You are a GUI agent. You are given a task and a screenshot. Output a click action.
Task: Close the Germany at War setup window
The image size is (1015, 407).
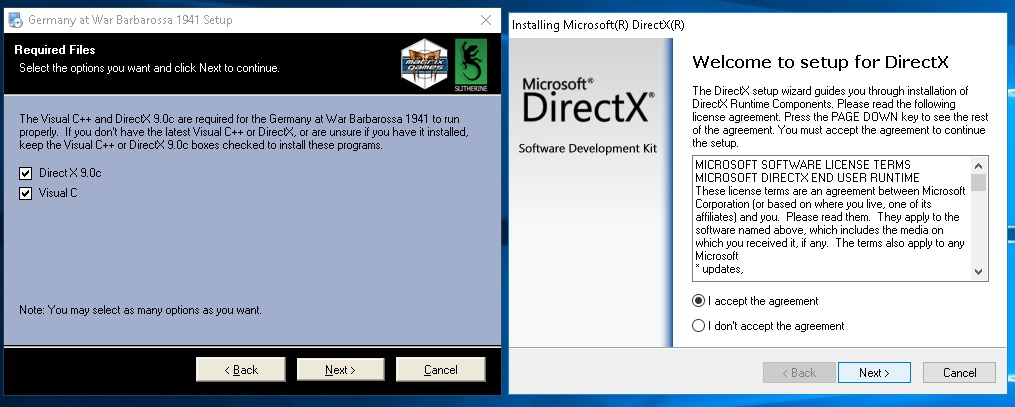tap(486, 20)
